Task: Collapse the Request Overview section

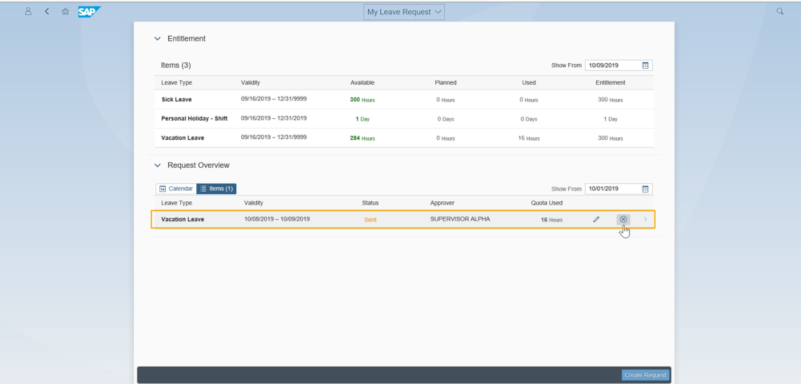Action: click(157, 165)
